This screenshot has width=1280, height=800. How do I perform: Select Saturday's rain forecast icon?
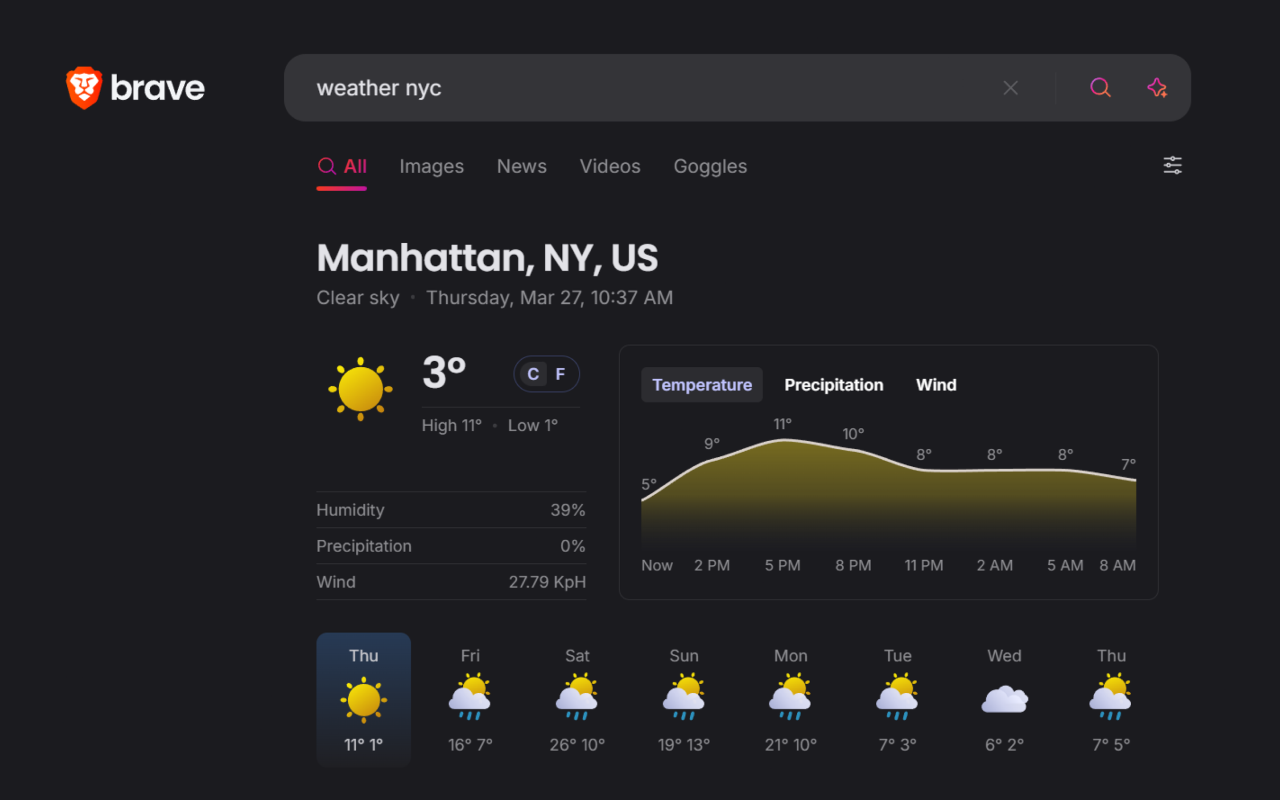pyautogui.click(x=577, y=698)
